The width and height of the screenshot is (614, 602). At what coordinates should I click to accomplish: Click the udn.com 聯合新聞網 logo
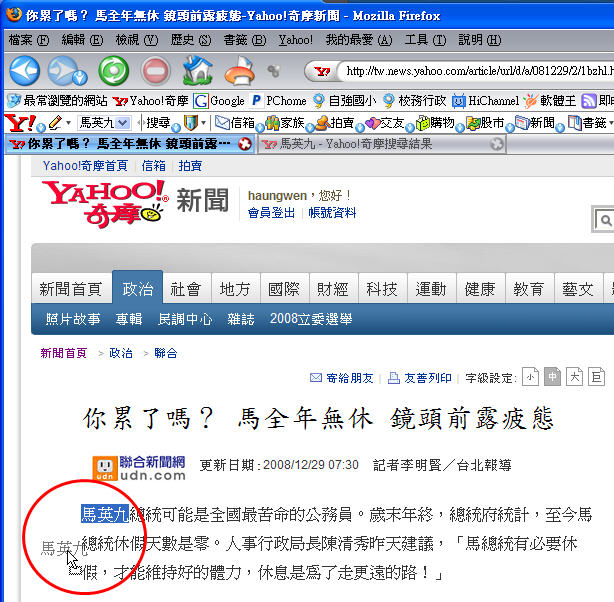point(139,468)
